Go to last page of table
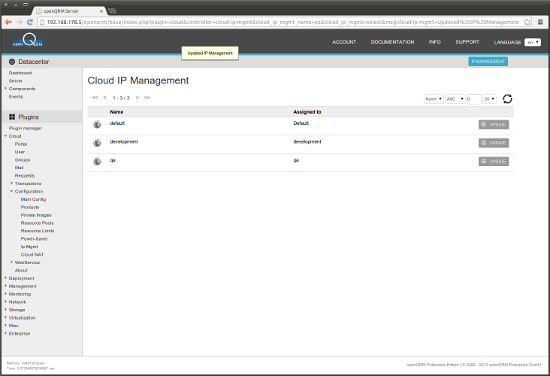The height and width of the screenshot is (376, 550). (147, 98)
